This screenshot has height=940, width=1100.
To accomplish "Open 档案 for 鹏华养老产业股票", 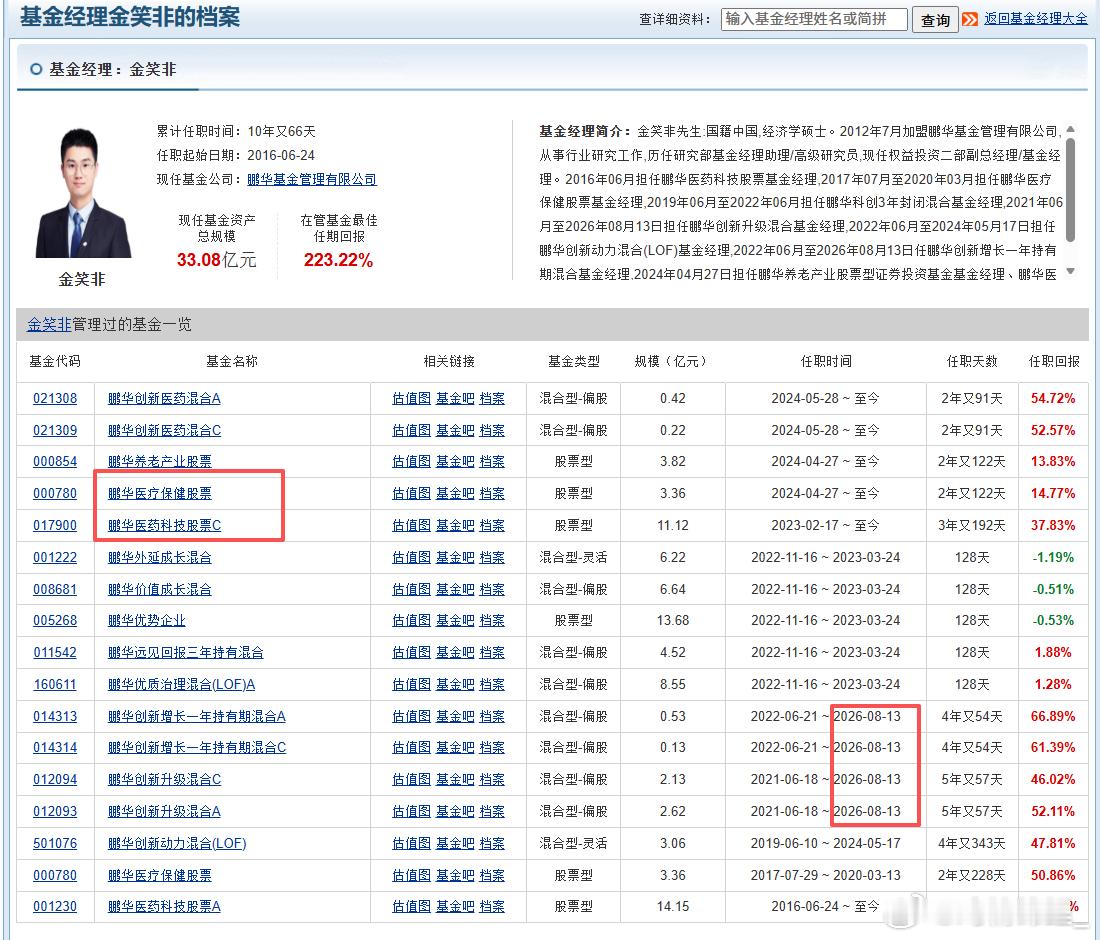I will [x=492, y=462].
